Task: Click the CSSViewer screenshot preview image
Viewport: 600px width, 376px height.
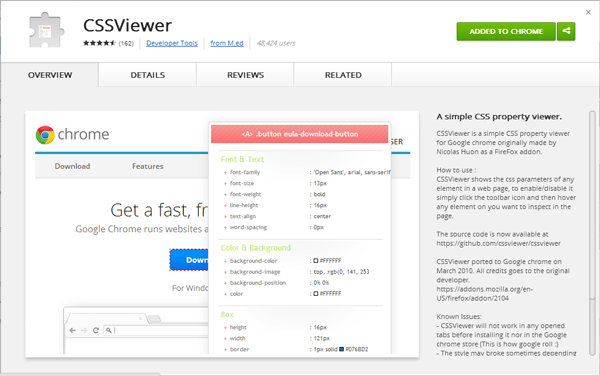Action: (x=222, y=234)
